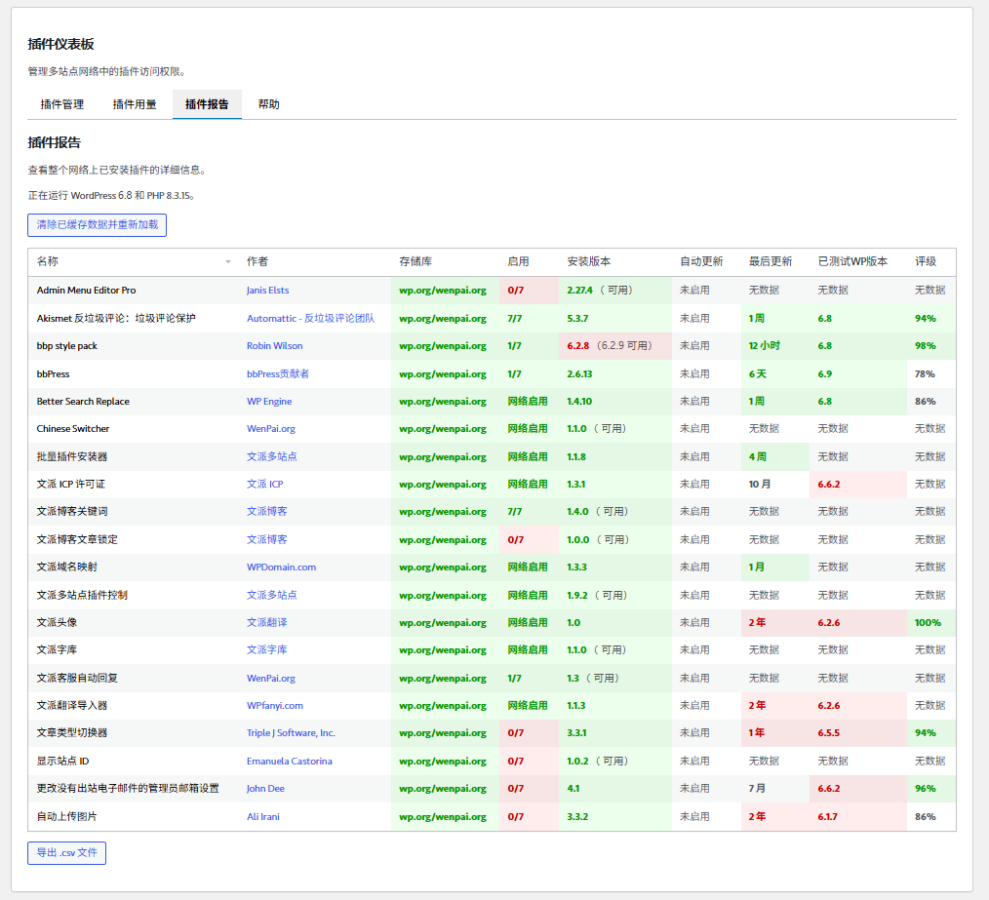Click the sort arrow in the 名称 column header

(x=228, y=262)
